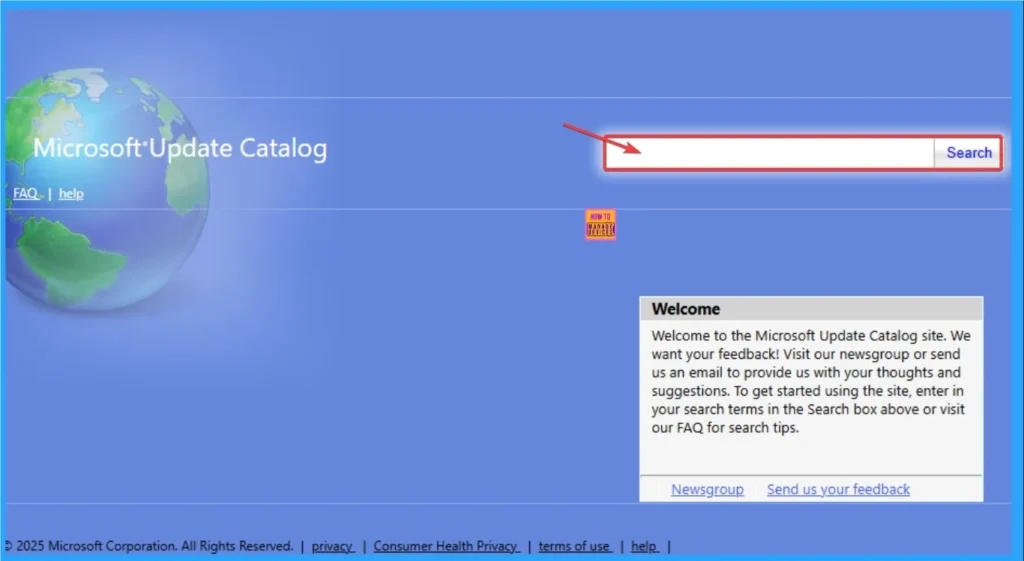Screen dimensions: 1024x561
Task: Click the blank area below the welcome paragraph
Action: (x=810, y=456)
